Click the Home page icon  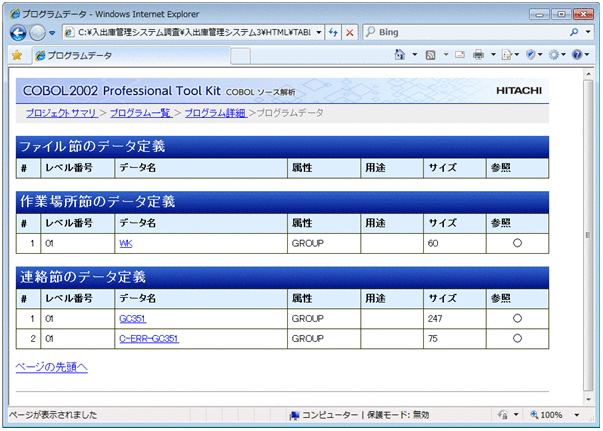point(400,55)
